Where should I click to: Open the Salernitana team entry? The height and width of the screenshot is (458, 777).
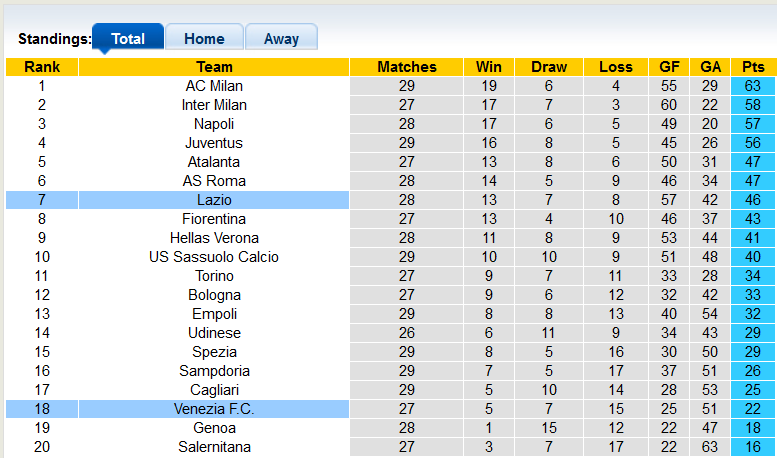(x=214, y=447)
